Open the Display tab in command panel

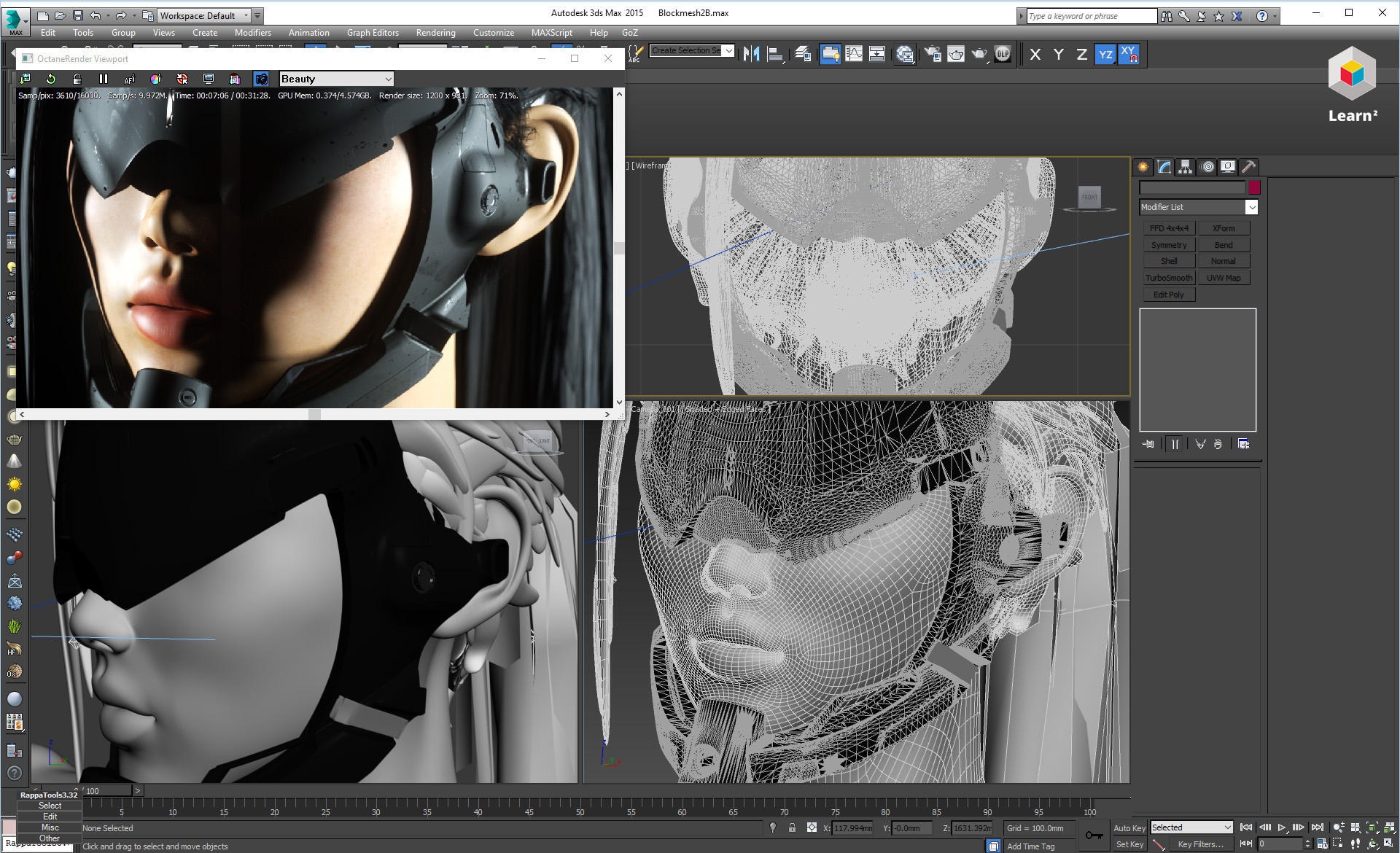pyautogui.click(x=1228, y=167)
